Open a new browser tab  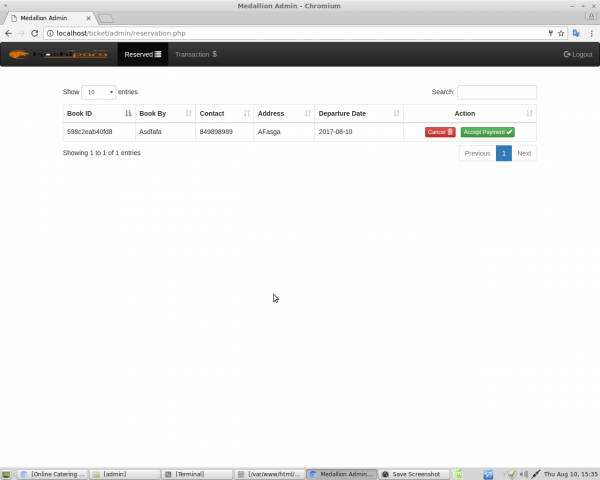tap(106, 18)
